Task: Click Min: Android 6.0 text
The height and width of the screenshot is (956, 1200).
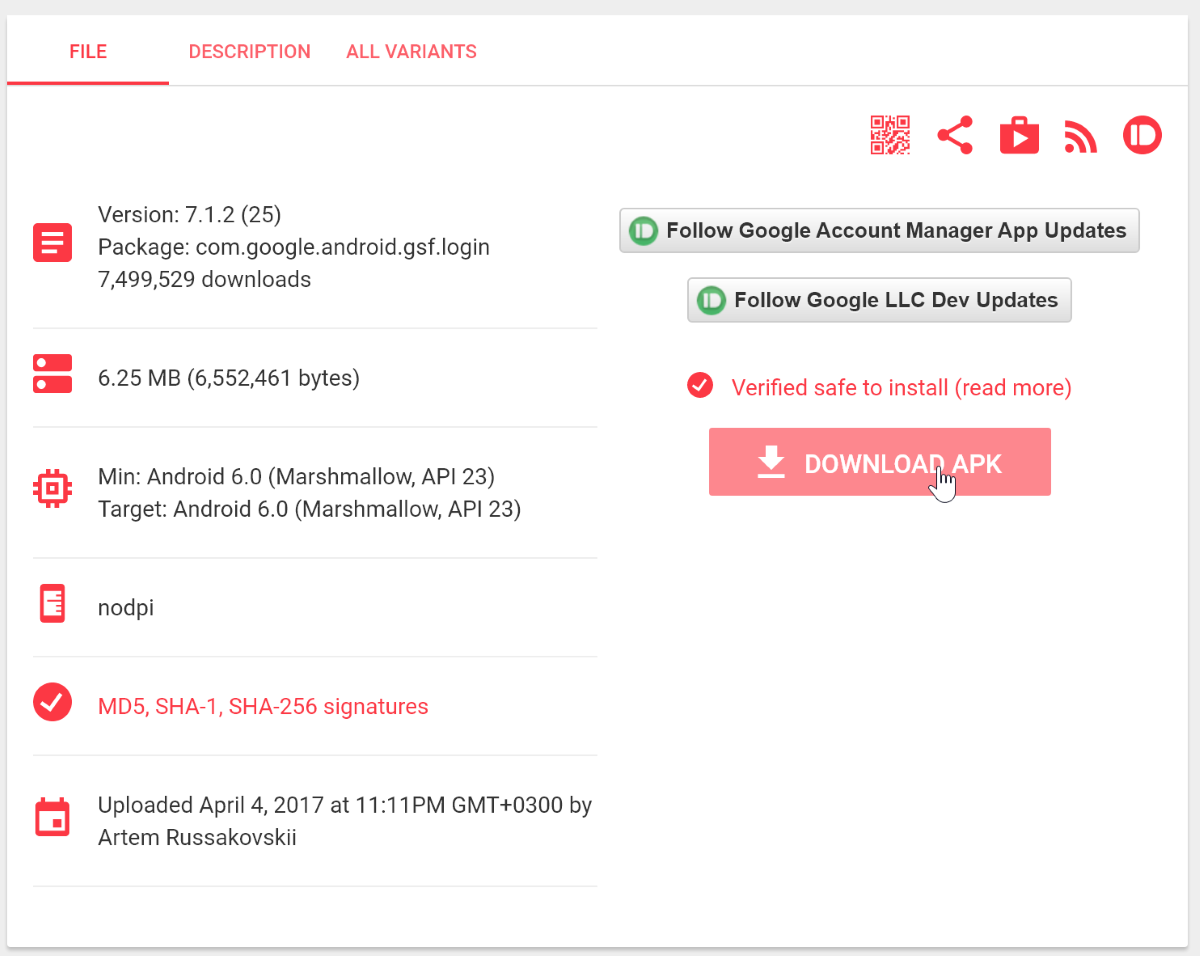Action: pyautogui.click(x=296, y=476)
